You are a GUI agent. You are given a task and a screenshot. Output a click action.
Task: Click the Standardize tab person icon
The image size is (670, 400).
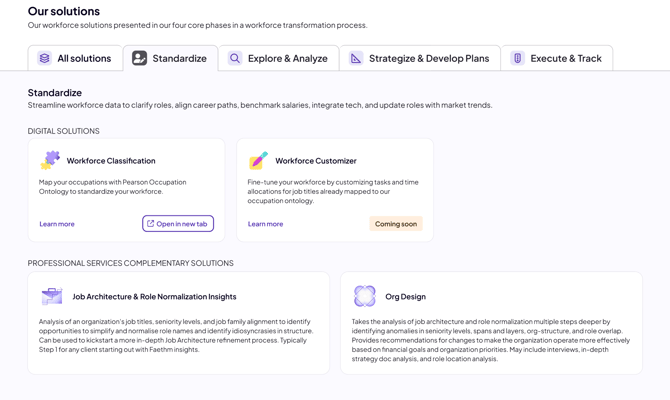[139, 58]
